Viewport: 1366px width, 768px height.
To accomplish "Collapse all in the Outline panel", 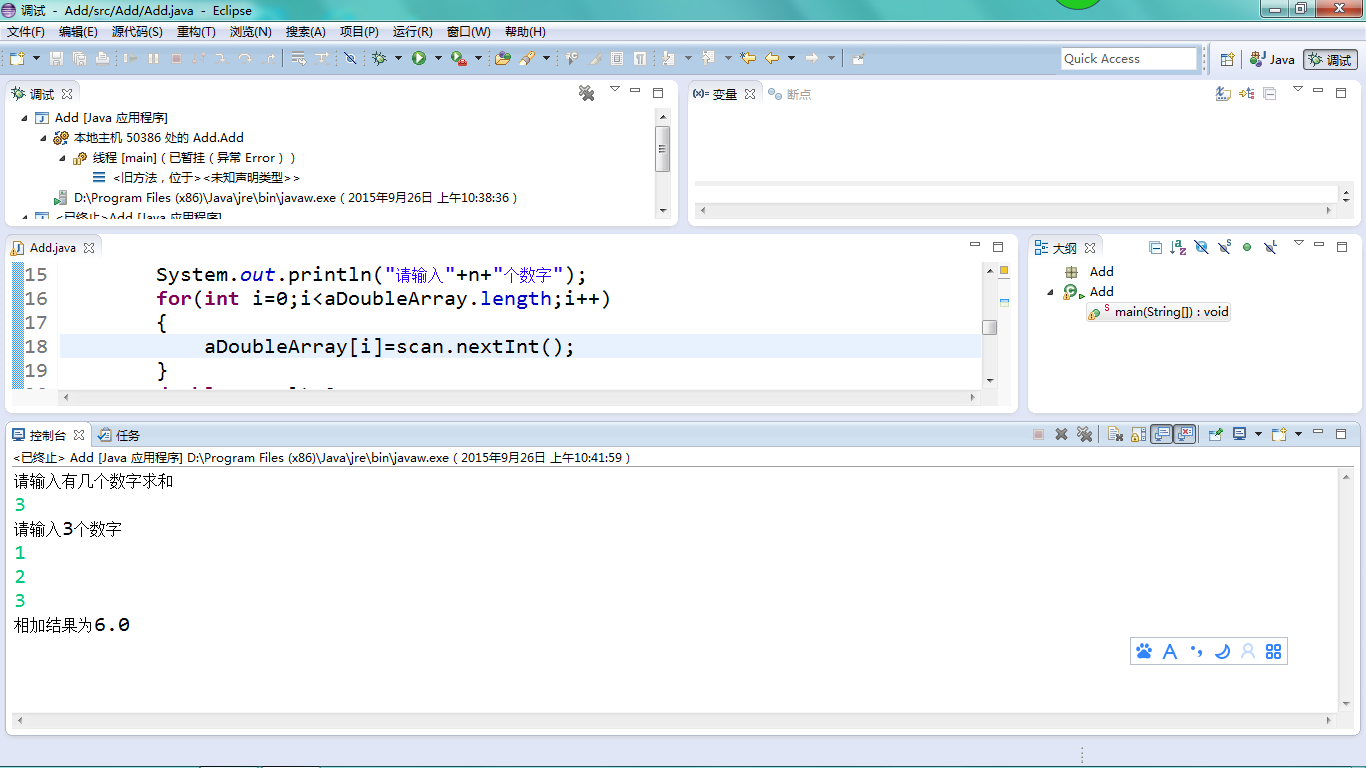I will tap(1155, 247).
